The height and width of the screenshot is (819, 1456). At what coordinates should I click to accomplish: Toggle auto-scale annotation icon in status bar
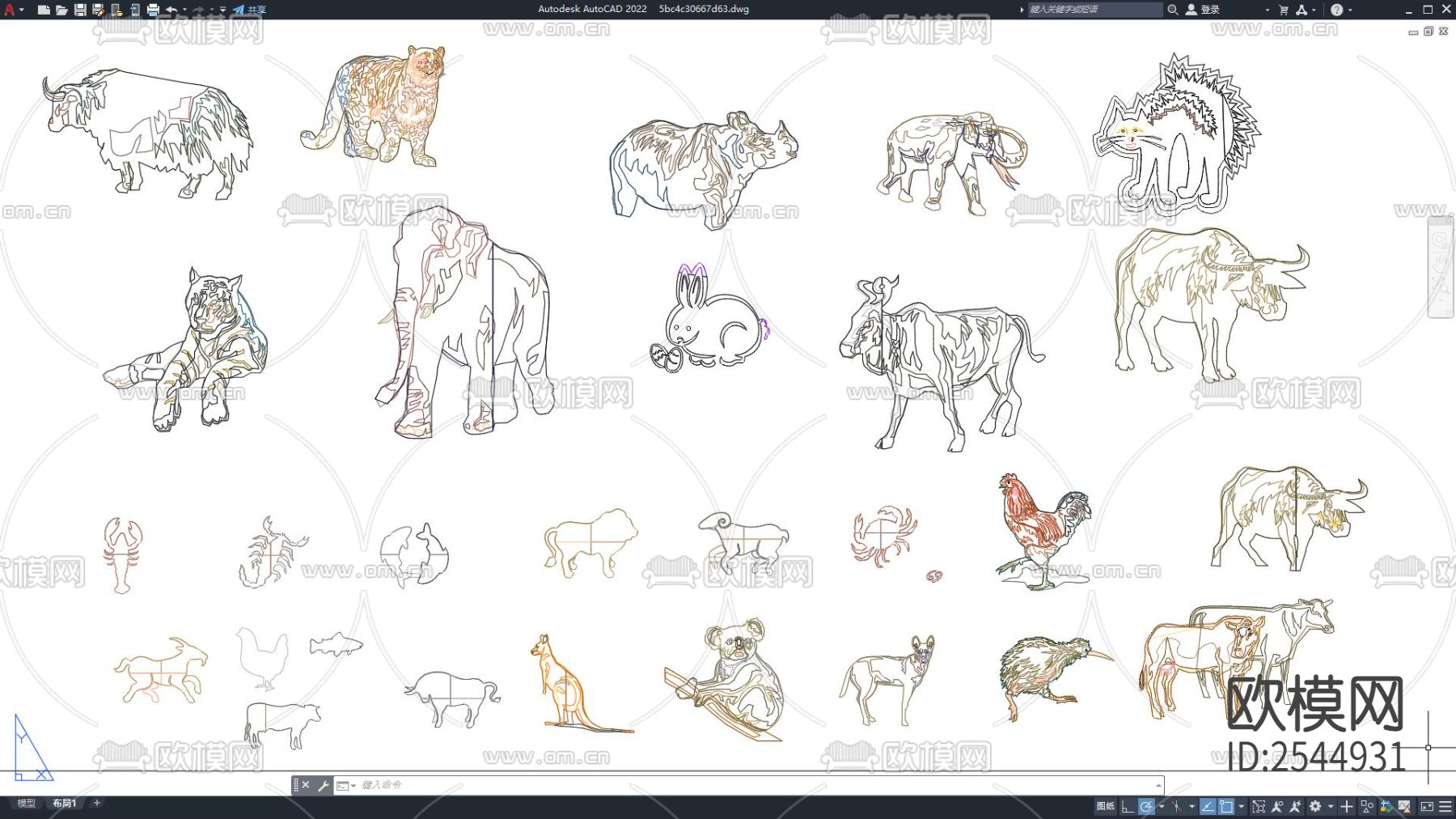point(1295,806)
